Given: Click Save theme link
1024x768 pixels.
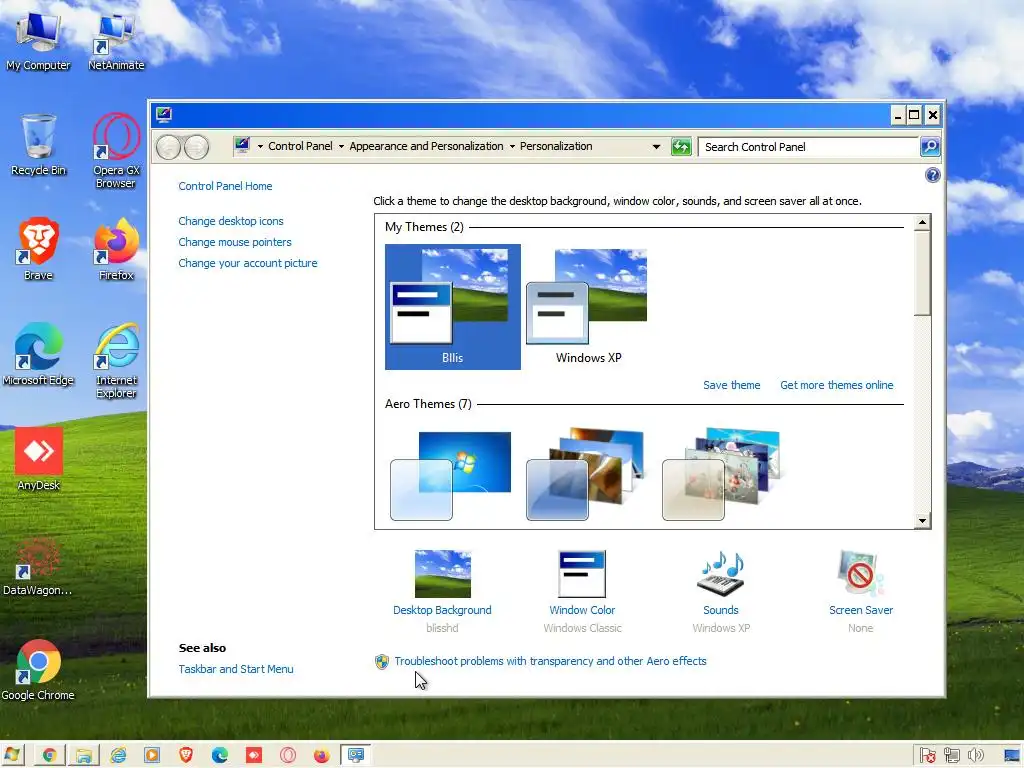Looking at the screenshot, I should 731,385.
